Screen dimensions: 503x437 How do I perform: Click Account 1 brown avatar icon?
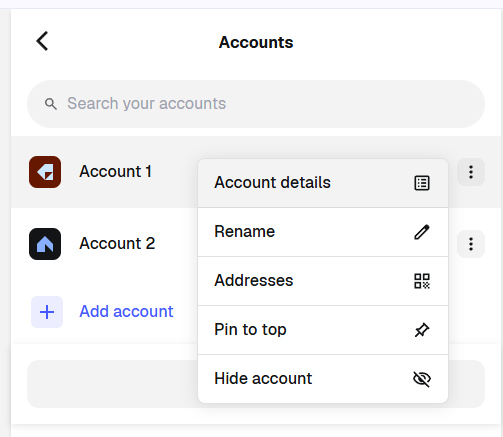[x=45, y=172]
